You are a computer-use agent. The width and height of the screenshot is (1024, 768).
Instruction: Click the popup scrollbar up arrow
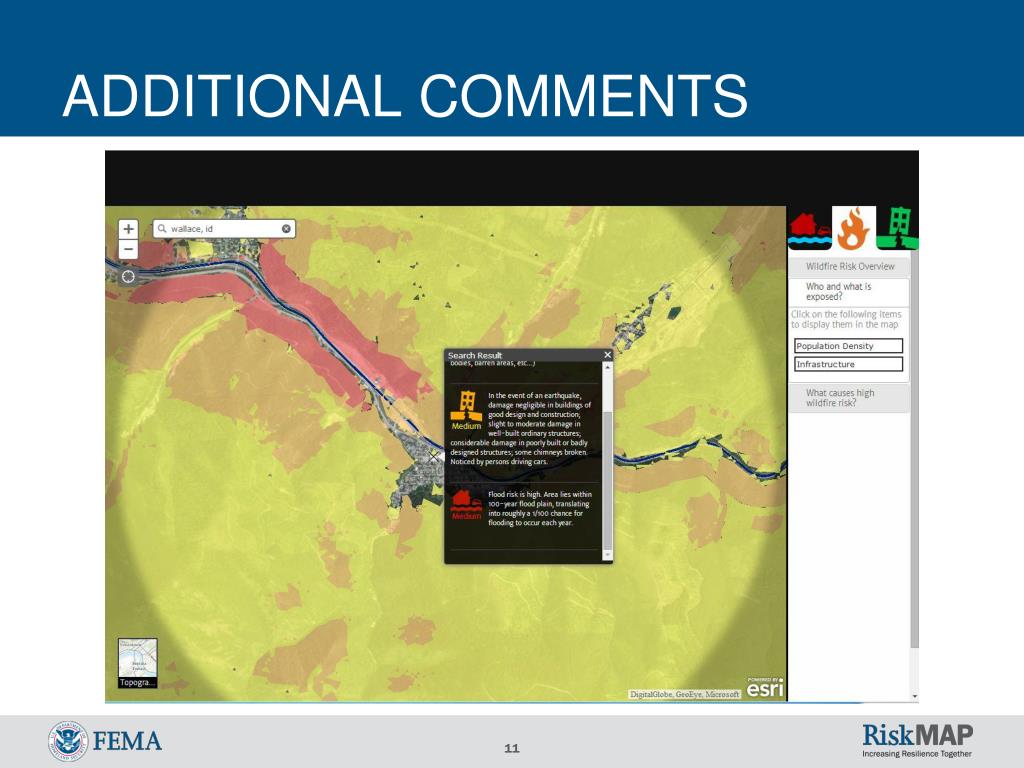pos(607,368)
